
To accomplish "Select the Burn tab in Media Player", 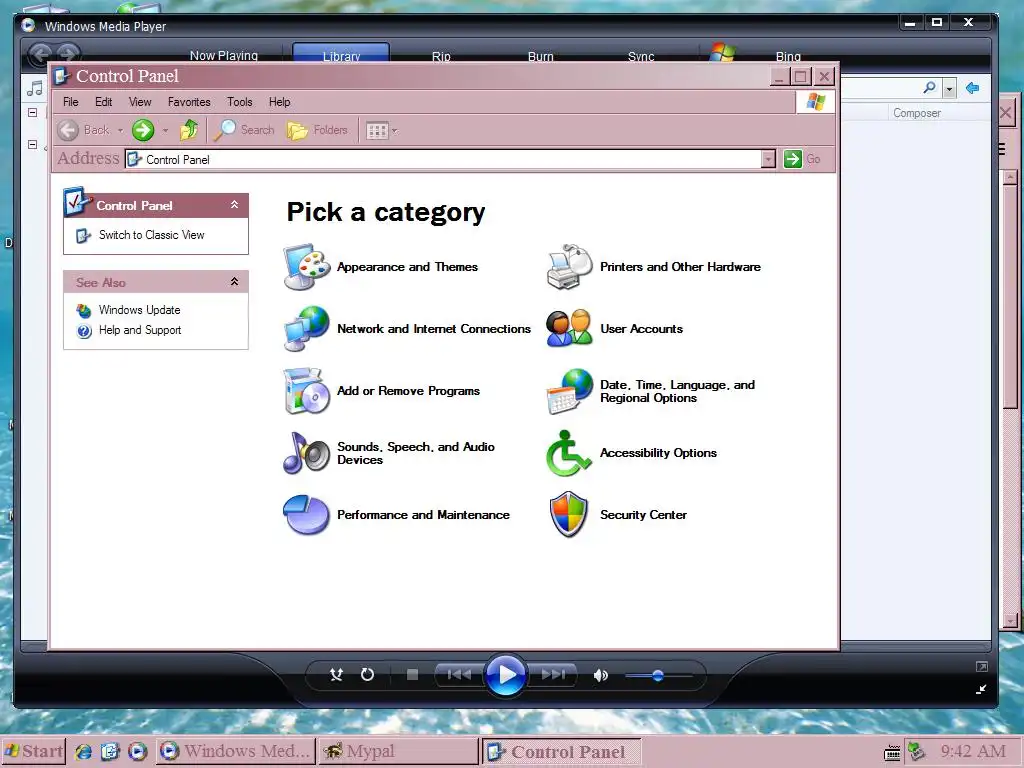I will [x=540, y=56].
